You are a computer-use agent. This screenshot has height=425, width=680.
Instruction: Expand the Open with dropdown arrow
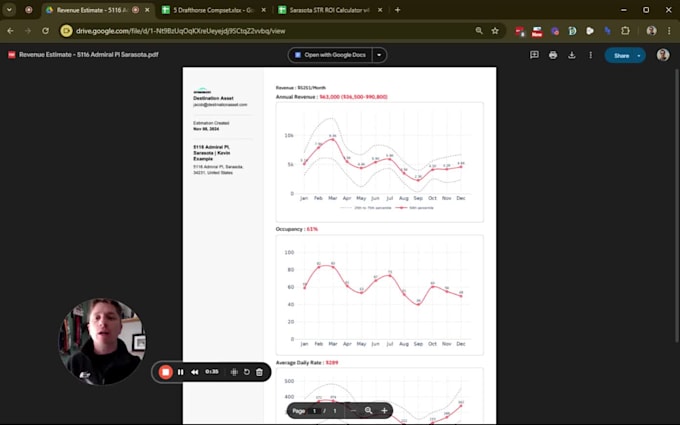pos(379,55)
